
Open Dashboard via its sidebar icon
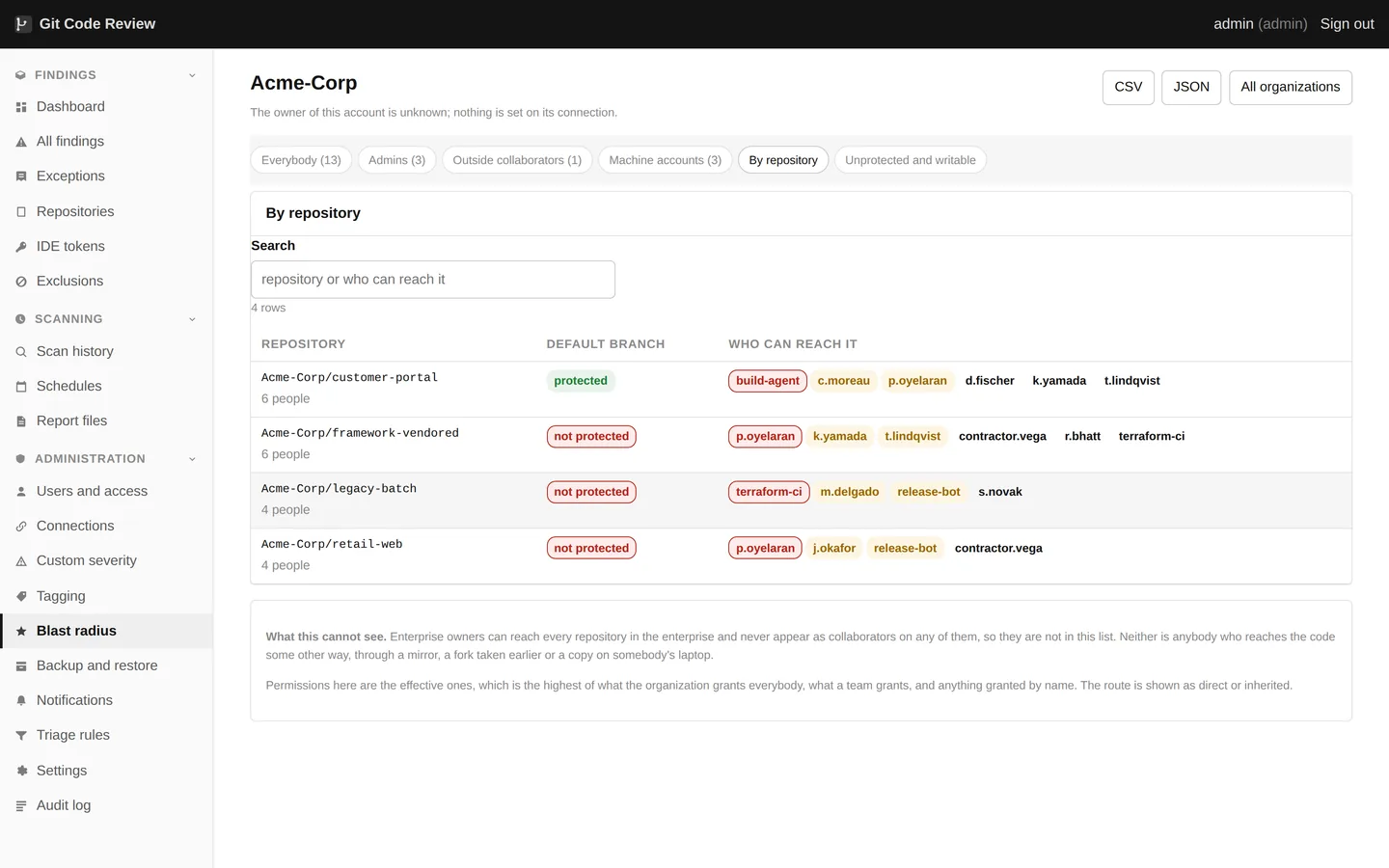tap(21, 107)
